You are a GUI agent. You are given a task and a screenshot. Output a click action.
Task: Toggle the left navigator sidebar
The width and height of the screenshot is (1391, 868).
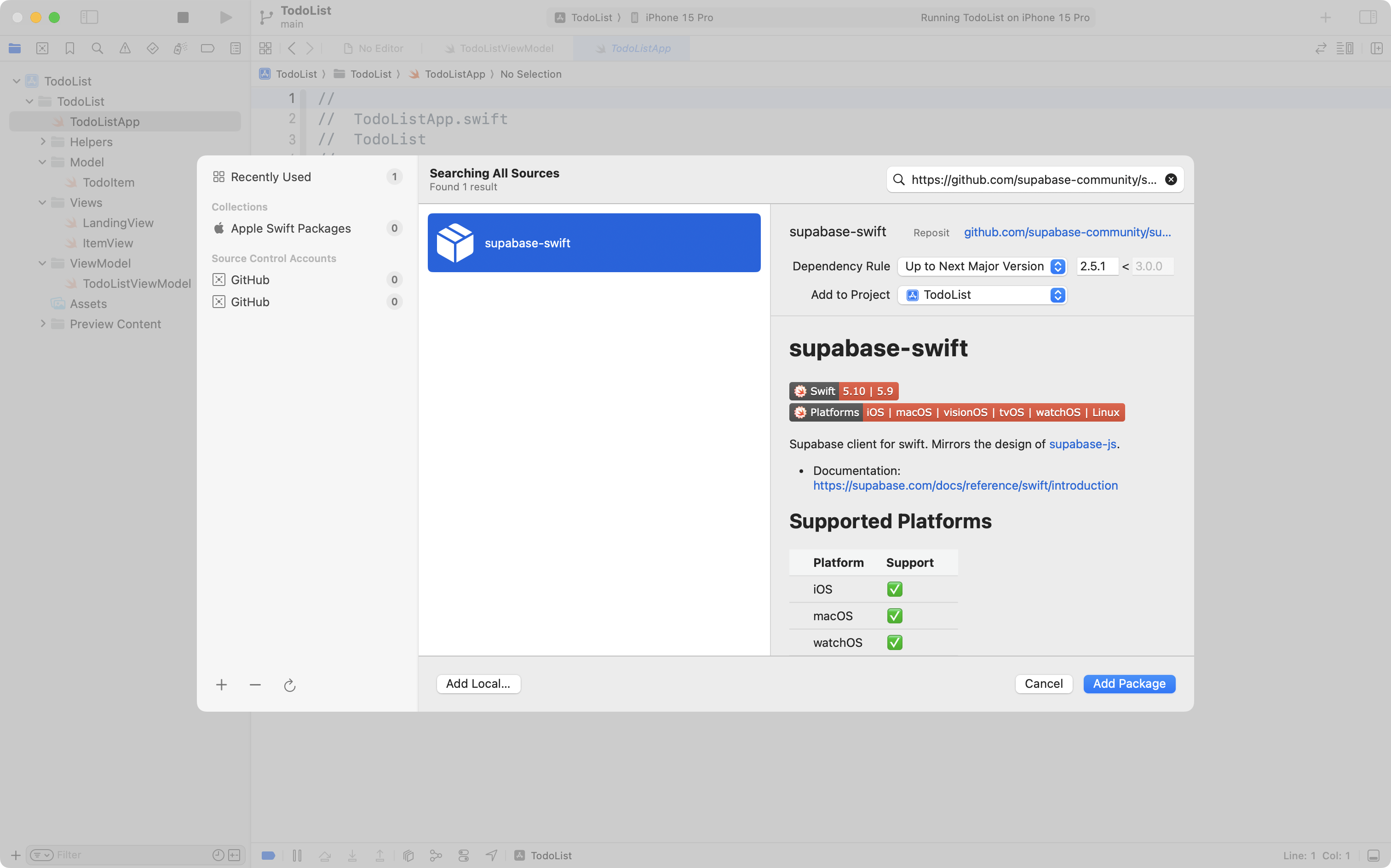(x=89, y=17)
